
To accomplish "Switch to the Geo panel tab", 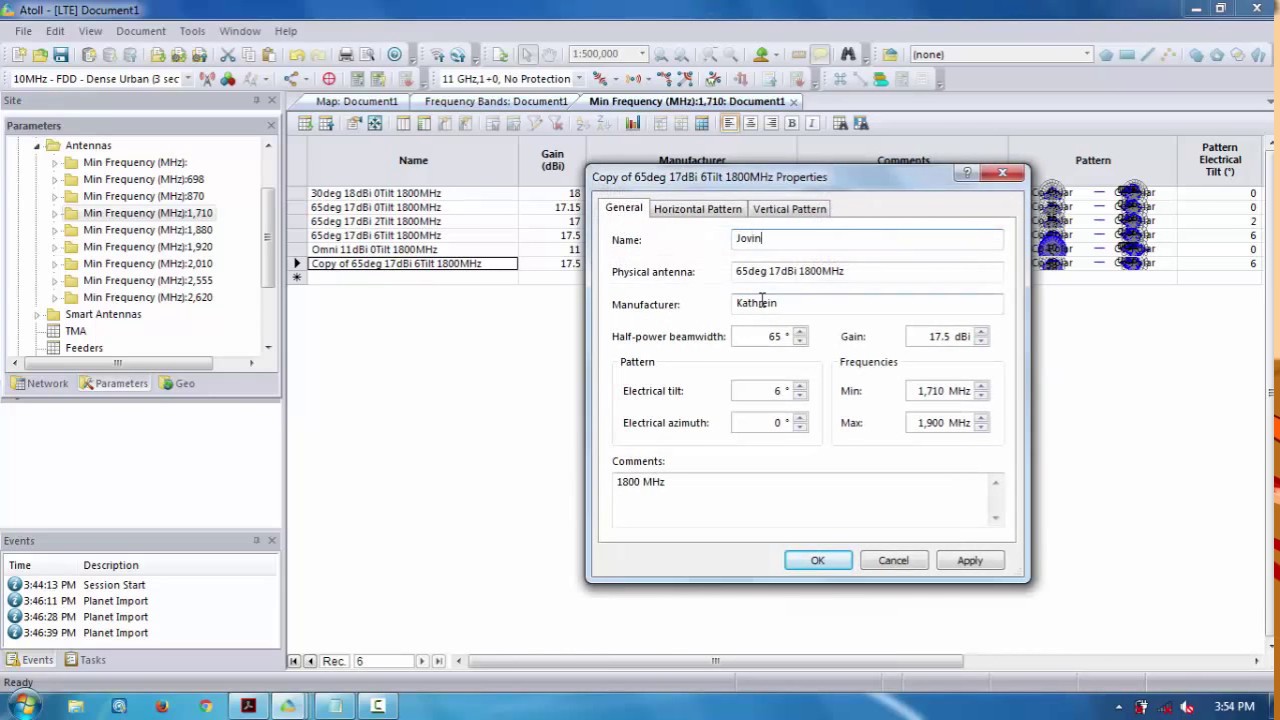I will (x=176, y=383).
